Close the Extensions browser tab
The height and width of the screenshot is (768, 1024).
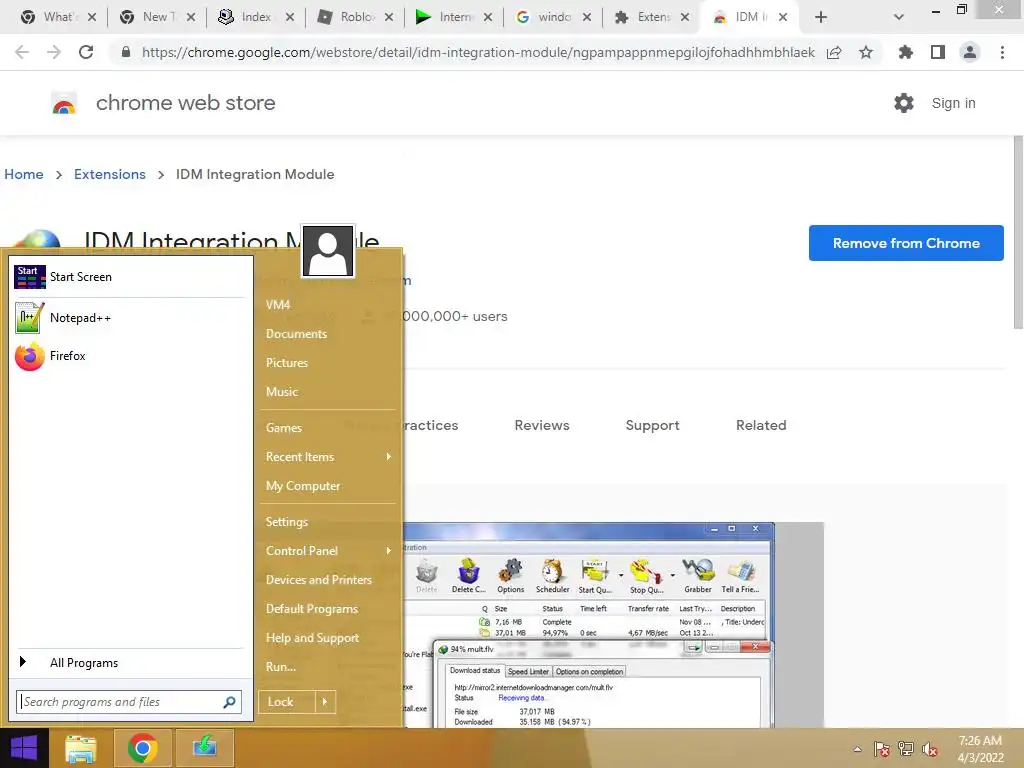pos(684,17)
